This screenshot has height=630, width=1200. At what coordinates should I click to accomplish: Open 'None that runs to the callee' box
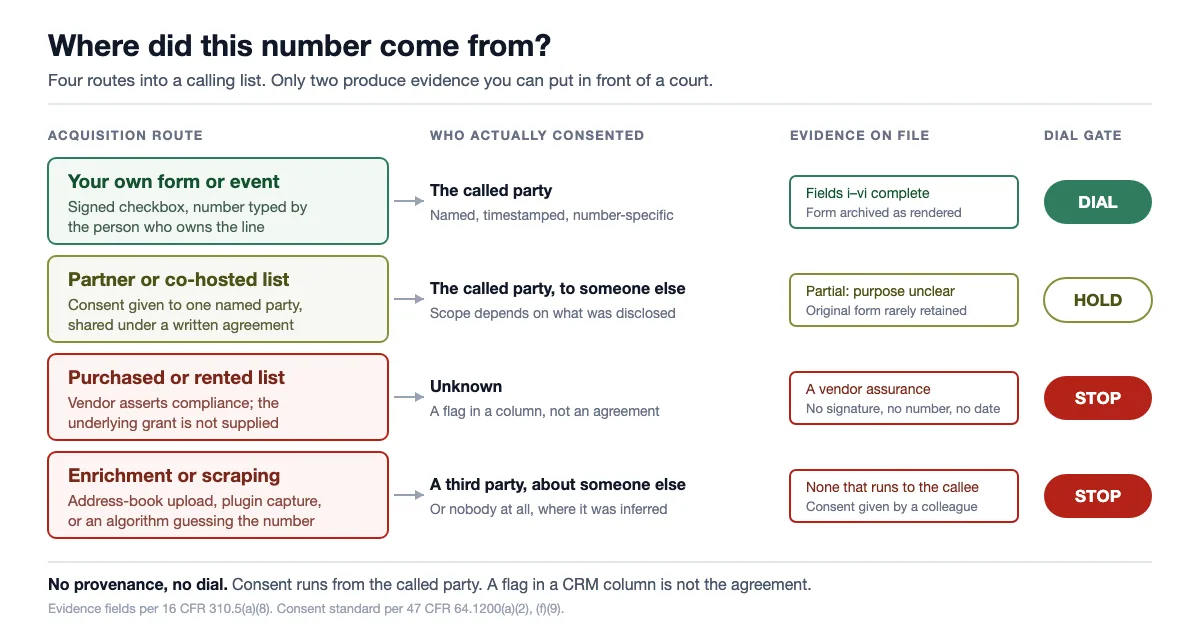pyautogui.click(x=904, y=496)
